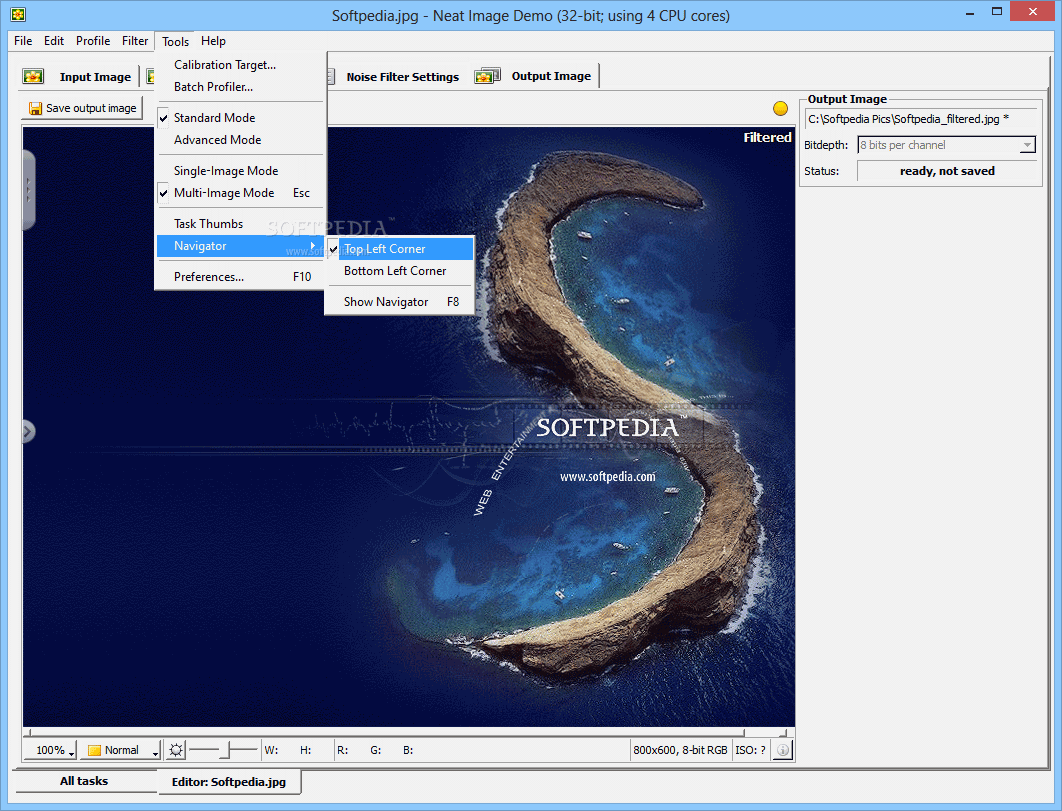Image resolution: width=1062 pixels, height=811 pixels.
Task: Click the round arrow expander on image left edge
Action: coord(28,431)
